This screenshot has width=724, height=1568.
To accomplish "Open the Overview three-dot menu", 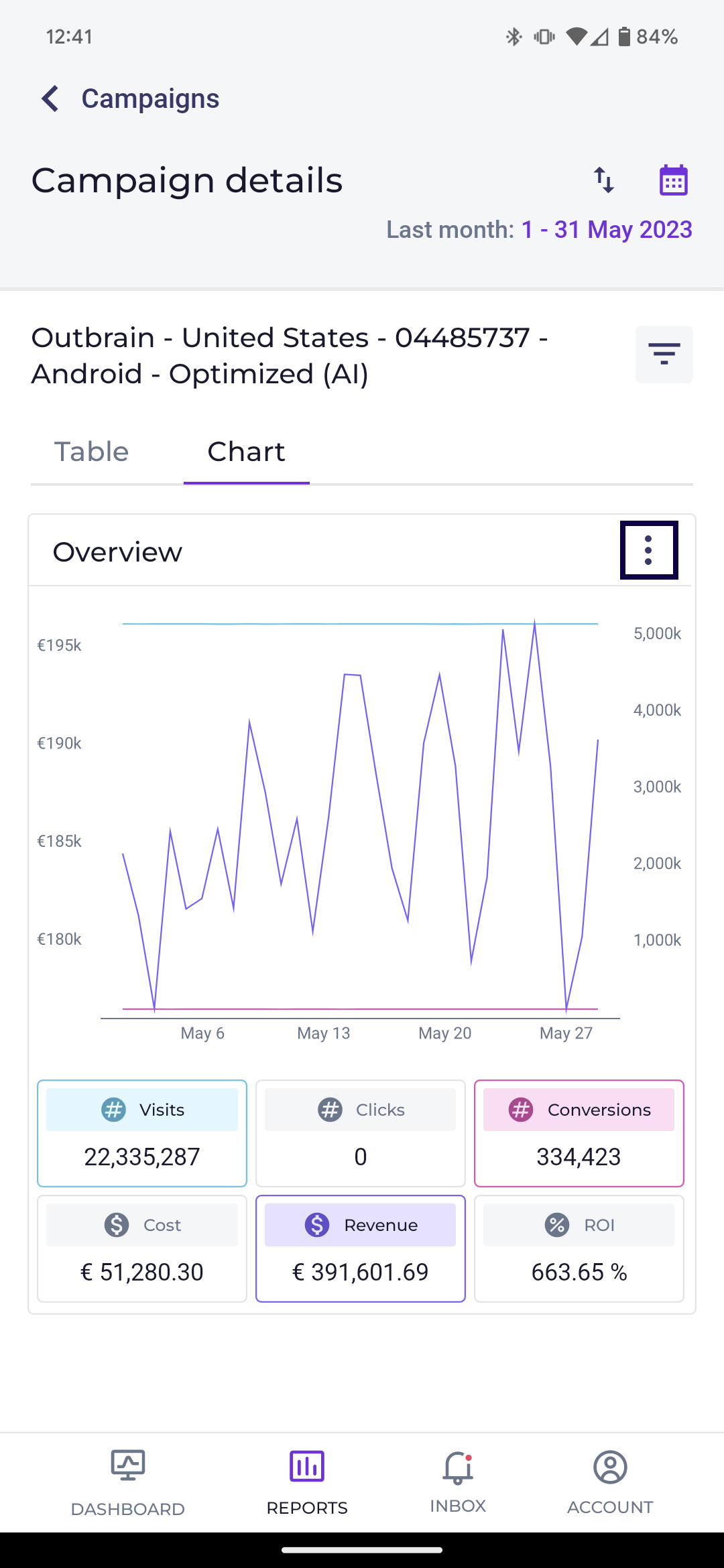I will (648, 550).
